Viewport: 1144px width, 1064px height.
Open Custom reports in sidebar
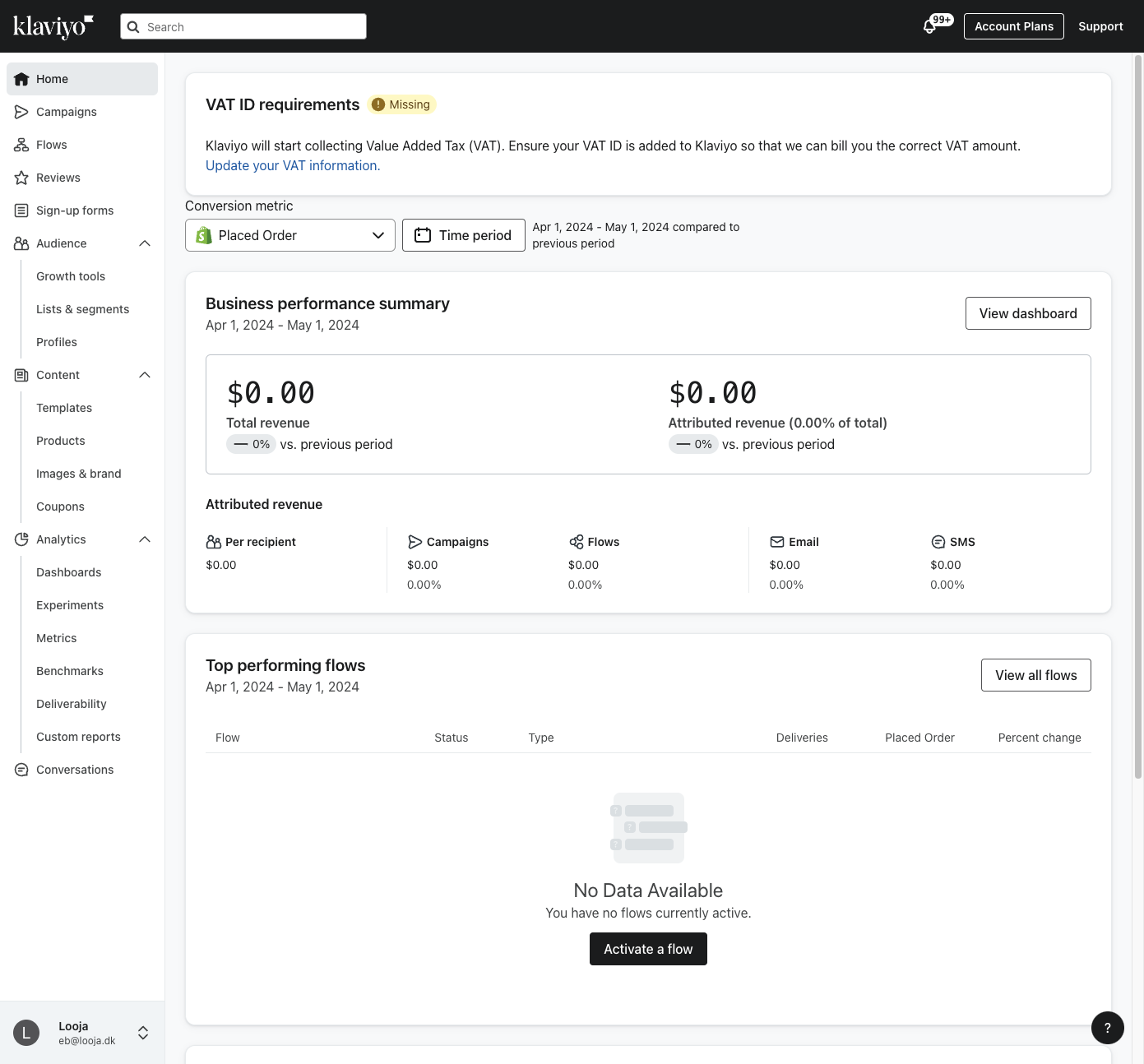coord(78,737)
